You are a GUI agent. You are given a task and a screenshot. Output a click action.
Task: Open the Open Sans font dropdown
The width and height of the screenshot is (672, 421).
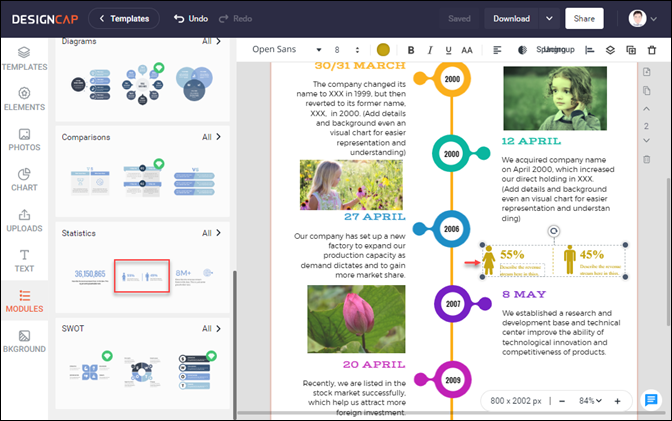[286, 50]
